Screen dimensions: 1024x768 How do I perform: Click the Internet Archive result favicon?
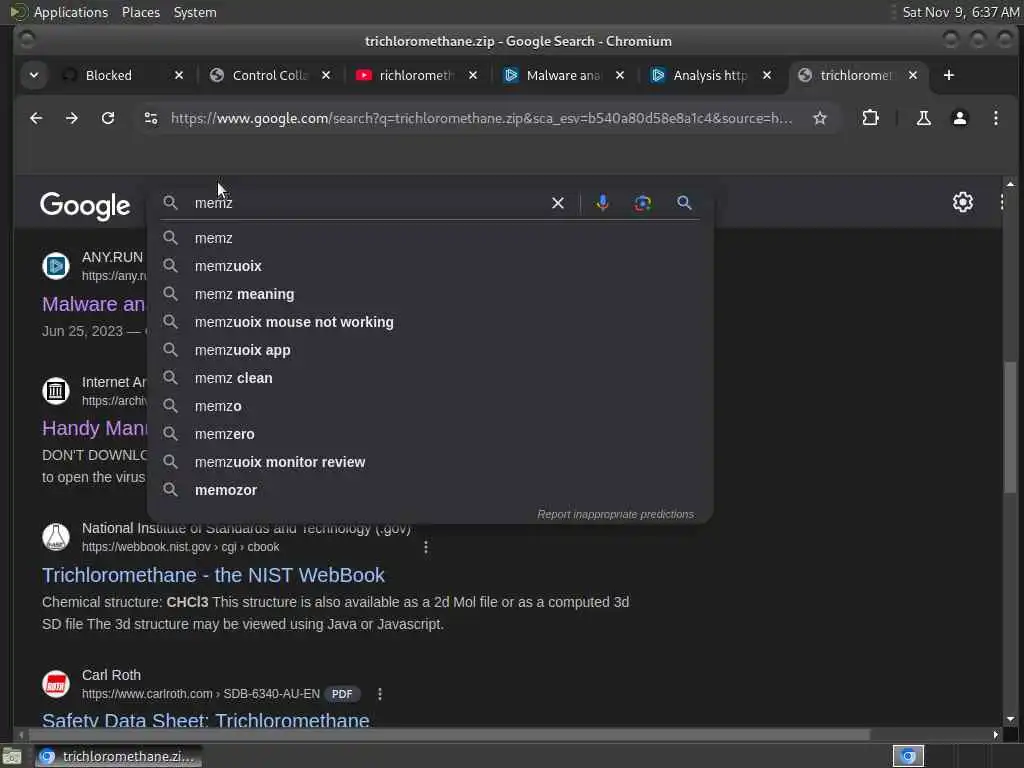point(56,391)
